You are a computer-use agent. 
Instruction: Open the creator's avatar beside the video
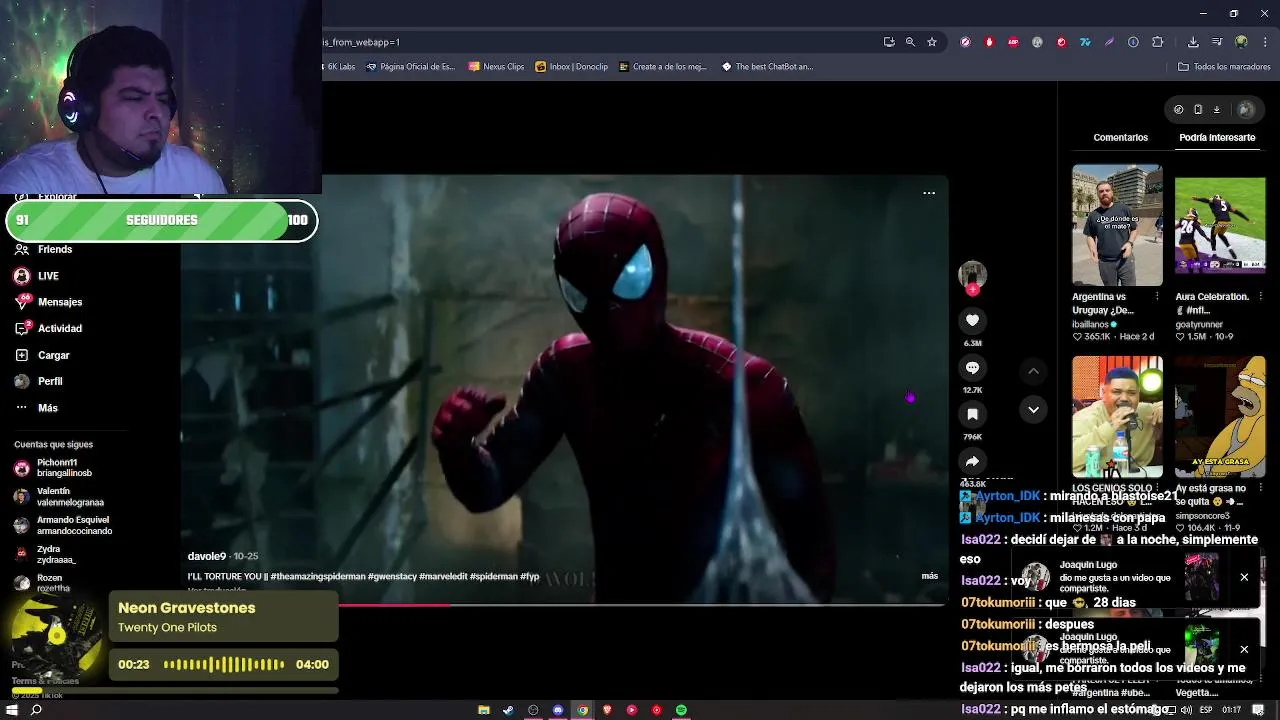972,274
